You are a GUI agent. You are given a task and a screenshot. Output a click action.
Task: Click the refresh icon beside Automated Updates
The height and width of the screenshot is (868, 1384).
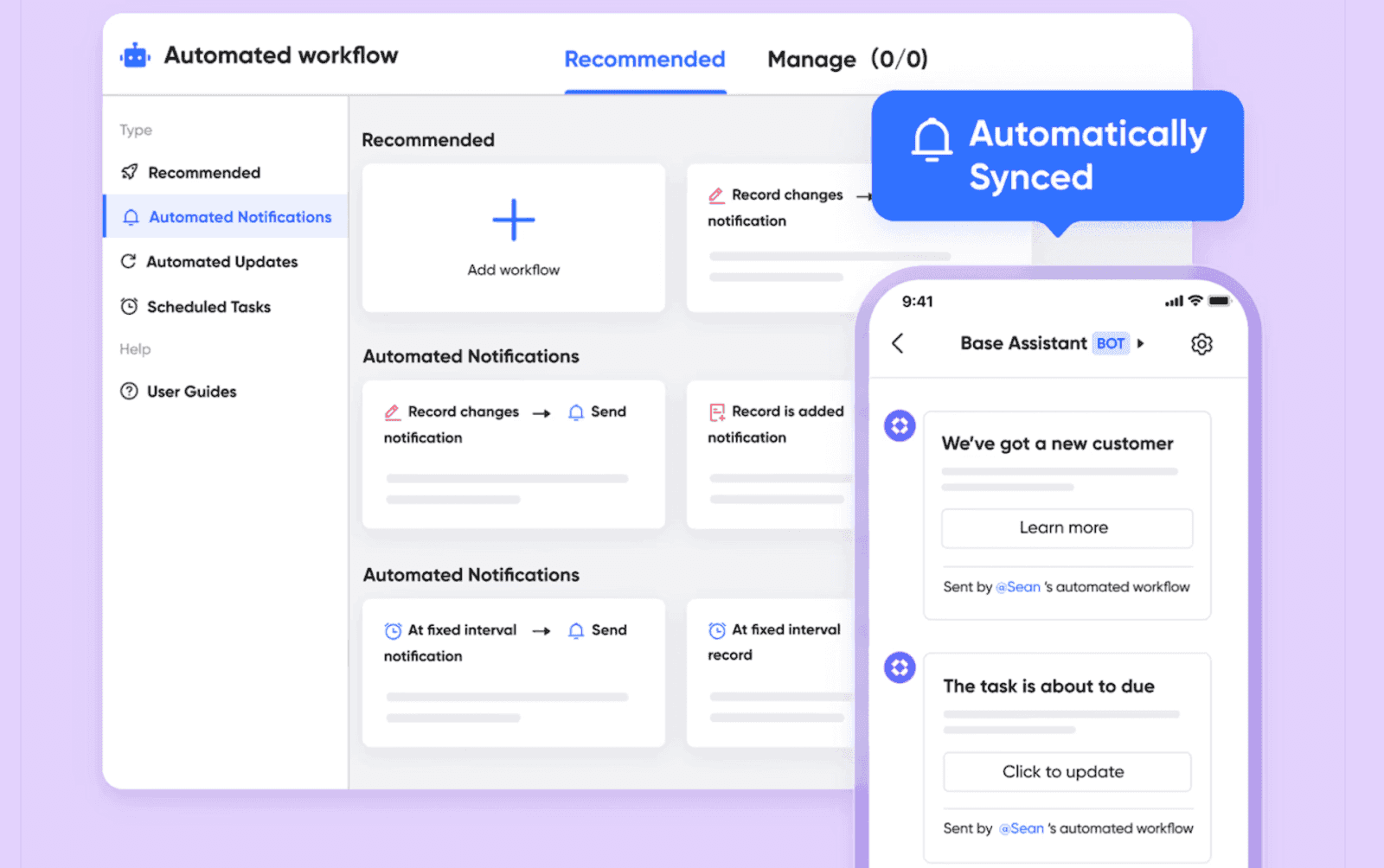click(128, 261)
